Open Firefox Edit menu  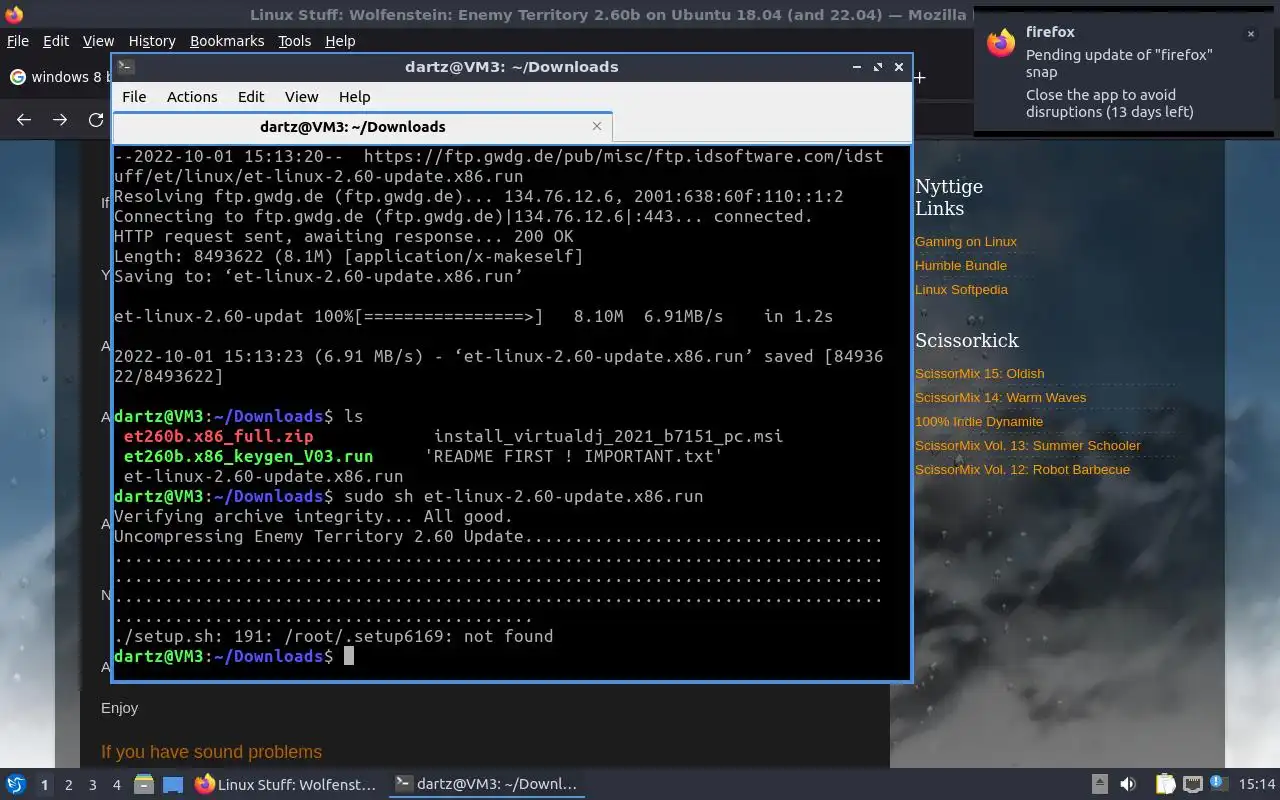[x=56, y=41]
